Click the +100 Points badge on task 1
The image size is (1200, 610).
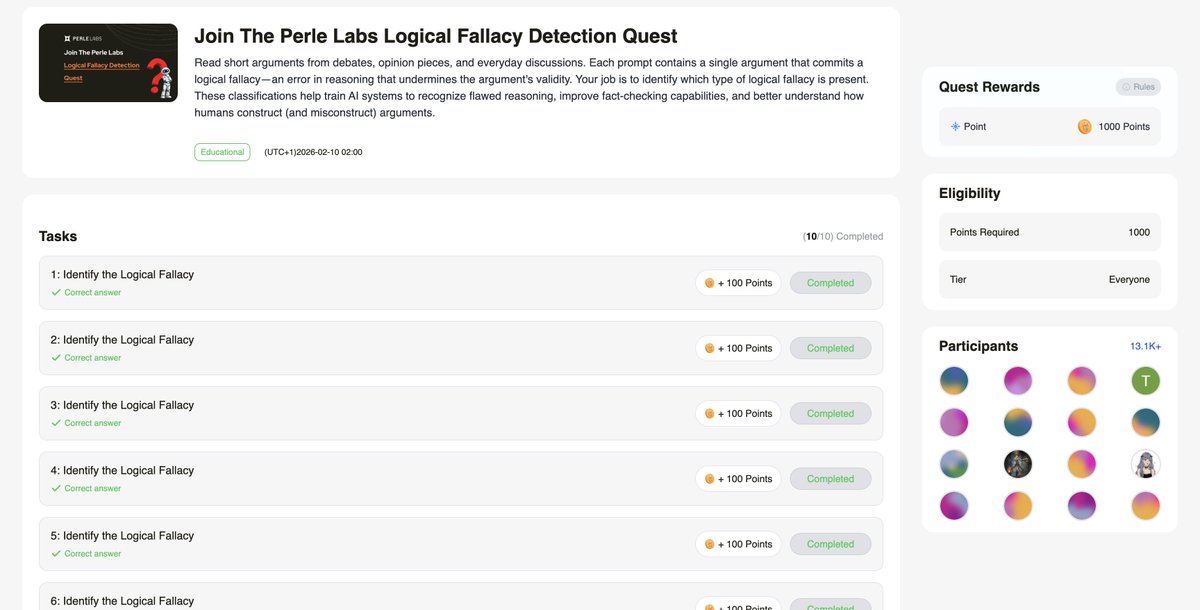click(738, 283)
